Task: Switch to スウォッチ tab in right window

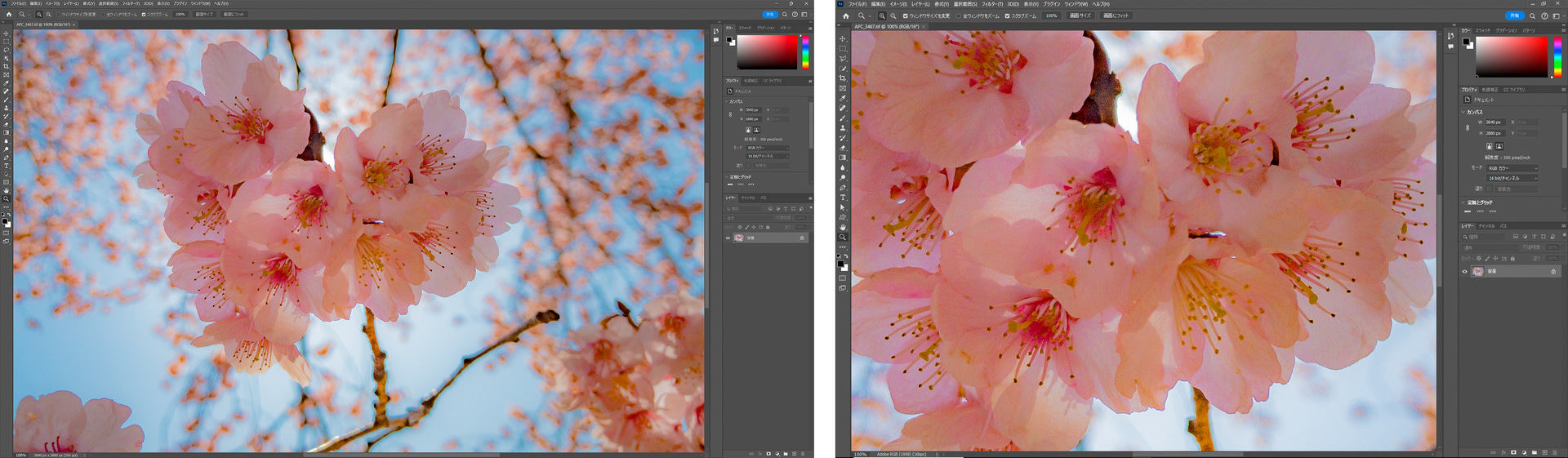Action: pos(1483,30)
